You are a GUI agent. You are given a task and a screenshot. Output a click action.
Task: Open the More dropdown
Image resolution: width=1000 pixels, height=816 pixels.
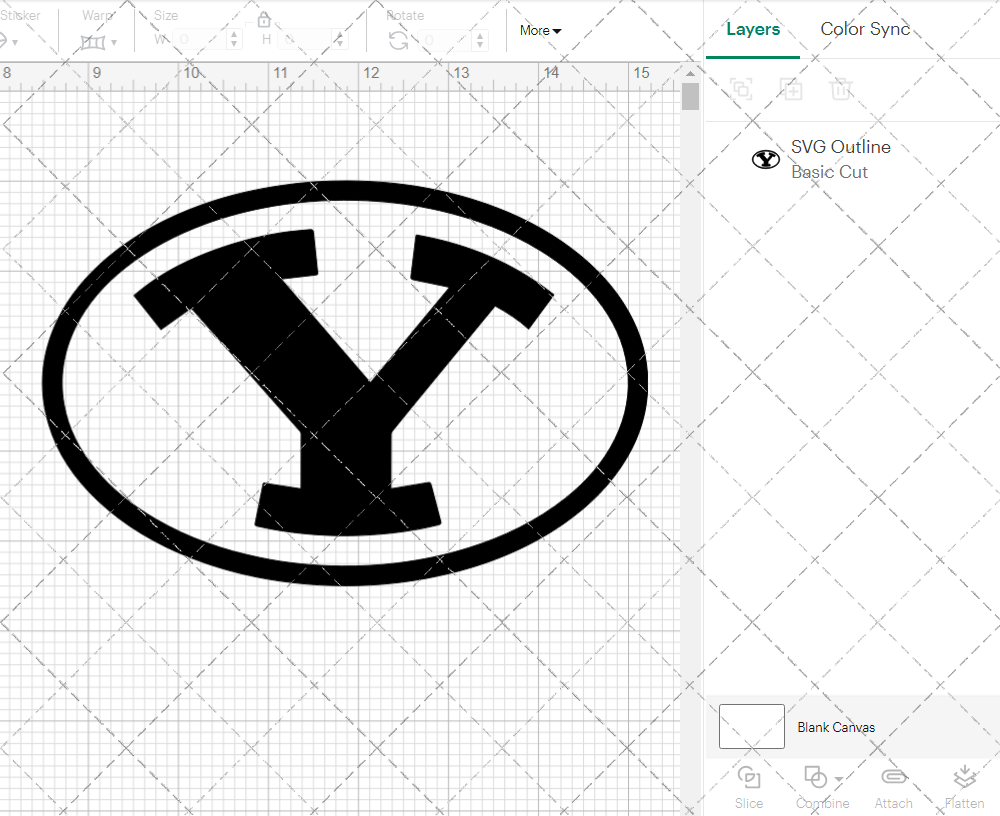click(x=539, y=30)
